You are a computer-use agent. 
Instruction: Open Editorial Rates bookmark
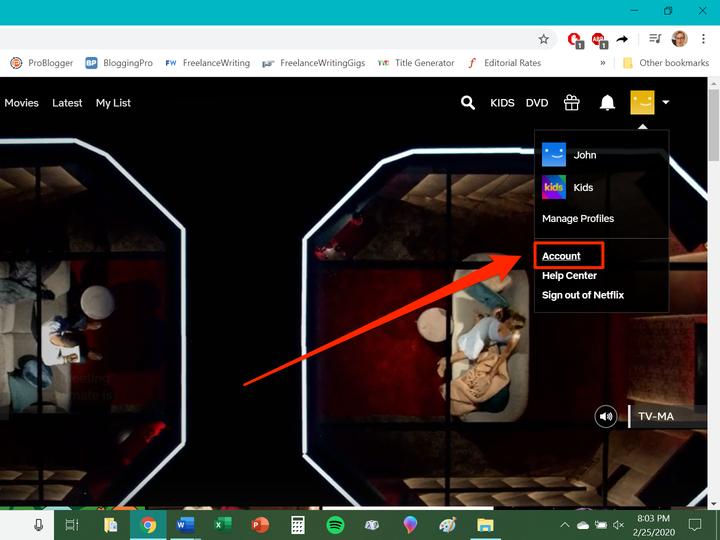(x=504, y=63)
